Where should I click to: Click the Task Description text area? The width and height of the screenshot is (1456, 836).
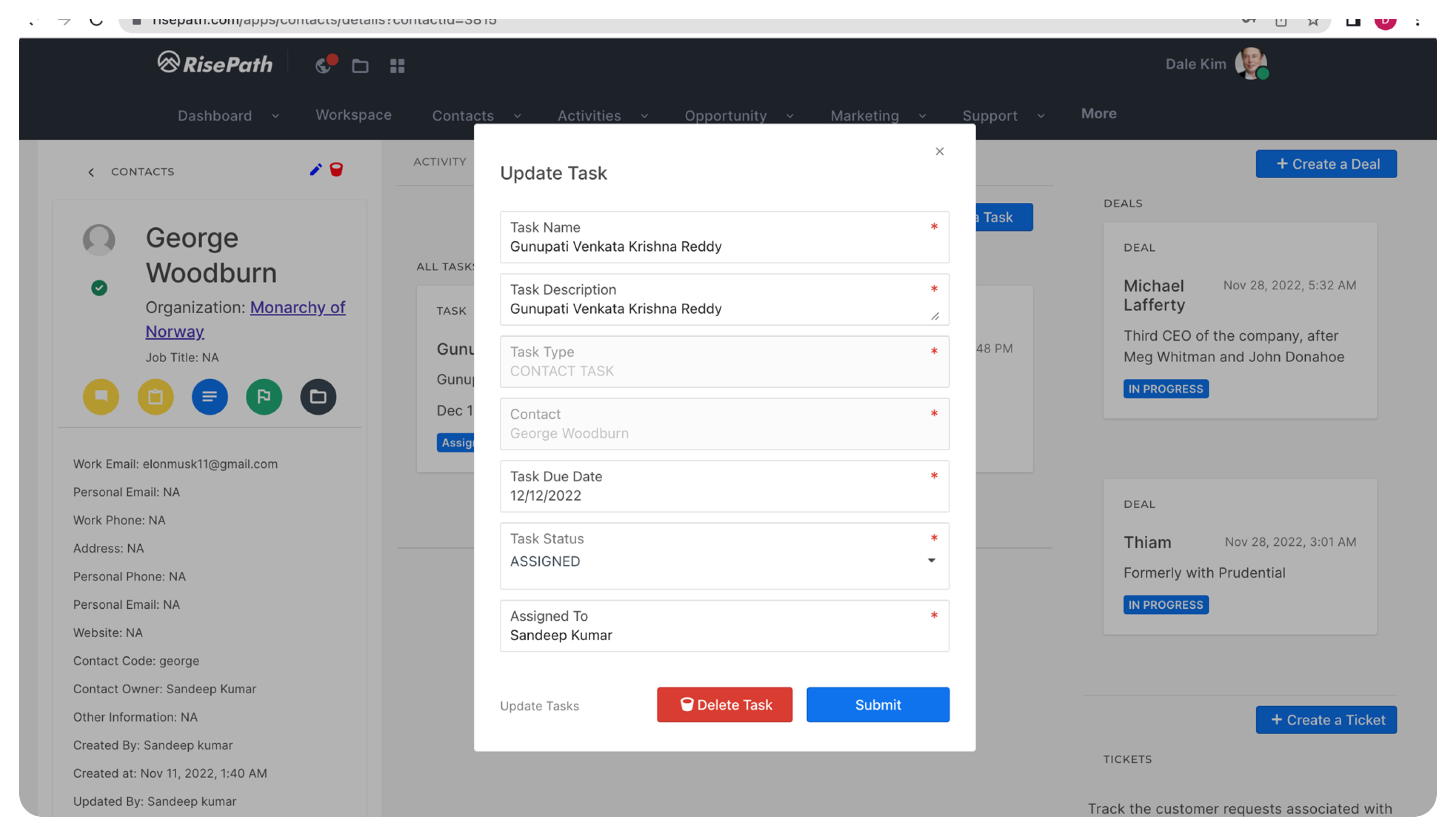[725, 300]
